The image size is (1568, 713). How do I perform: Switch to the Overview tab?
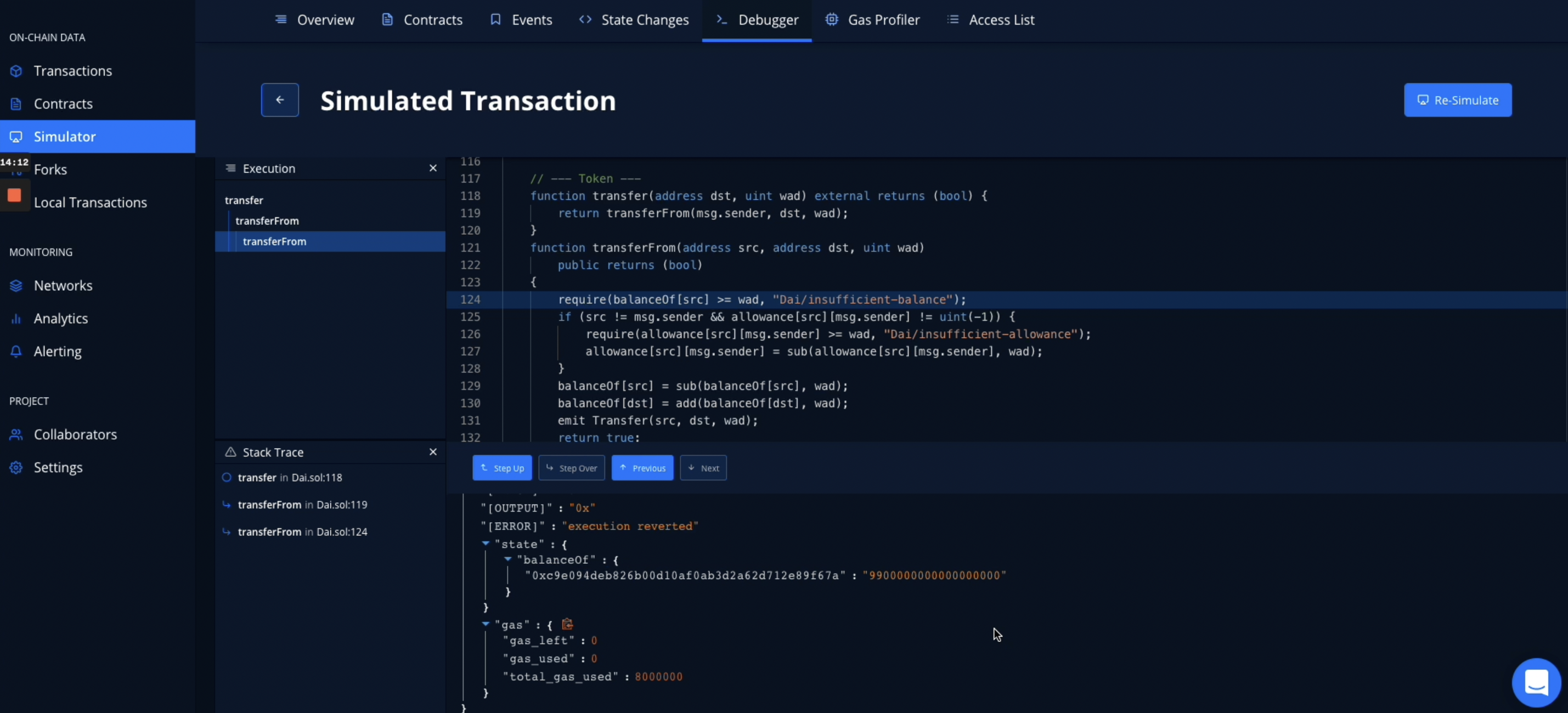coord(315,19)
